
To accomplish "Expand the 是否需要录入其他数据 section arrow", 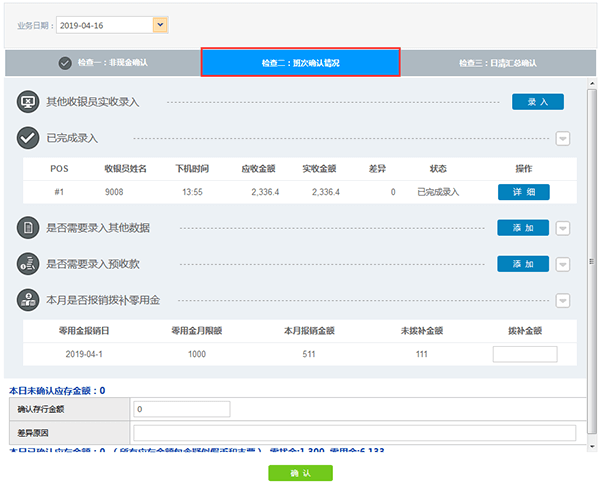I will click(x=562, y=228).
